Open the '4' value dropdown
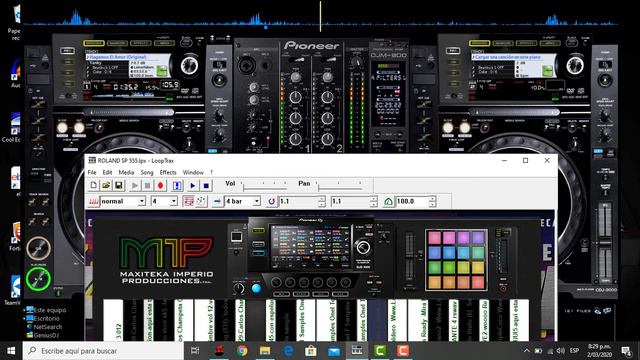 click(173, 201)
